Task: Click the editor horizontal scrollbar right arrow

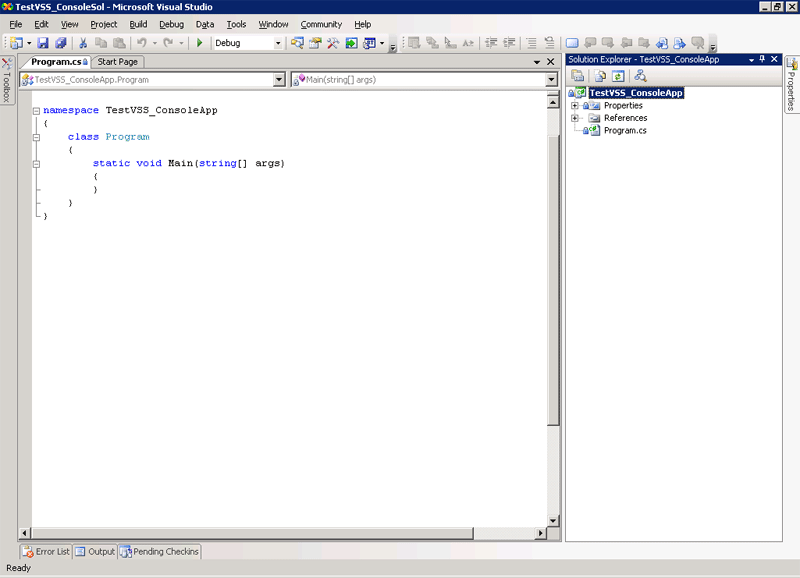Action: (540, 533)
